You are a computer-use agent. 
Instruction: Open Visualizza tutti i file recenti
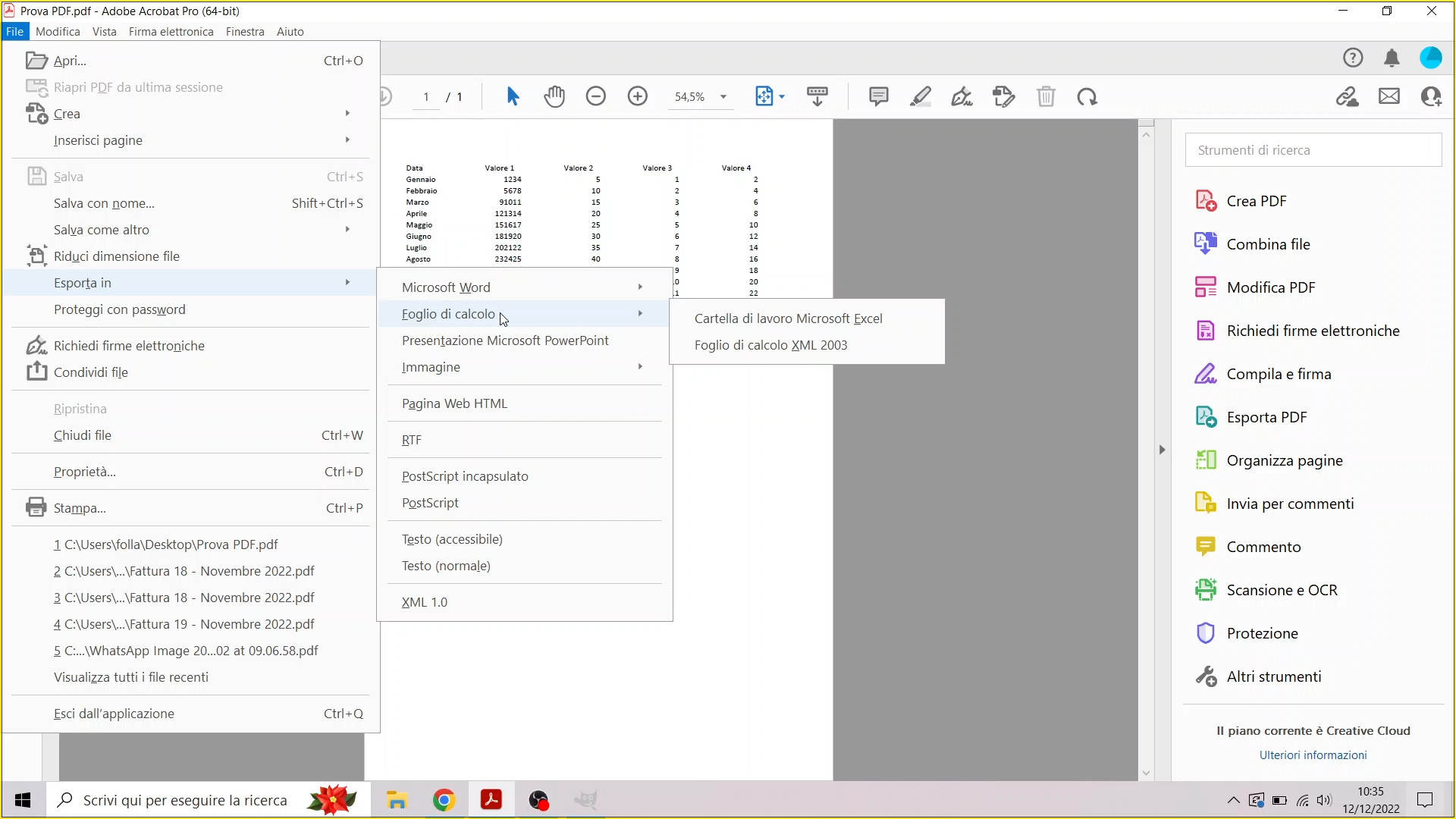(x=130, y=677)
